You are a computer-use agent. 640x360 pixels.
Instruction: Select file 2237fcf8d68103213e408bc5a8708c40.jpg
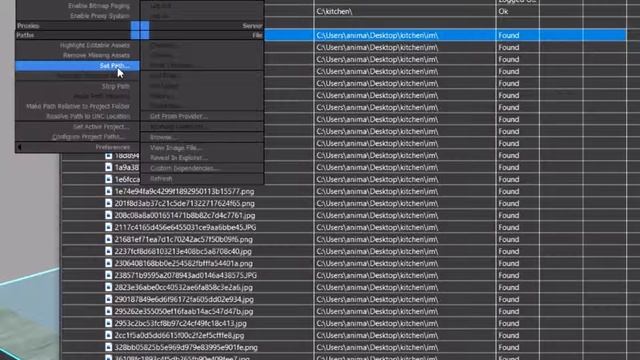183,251
